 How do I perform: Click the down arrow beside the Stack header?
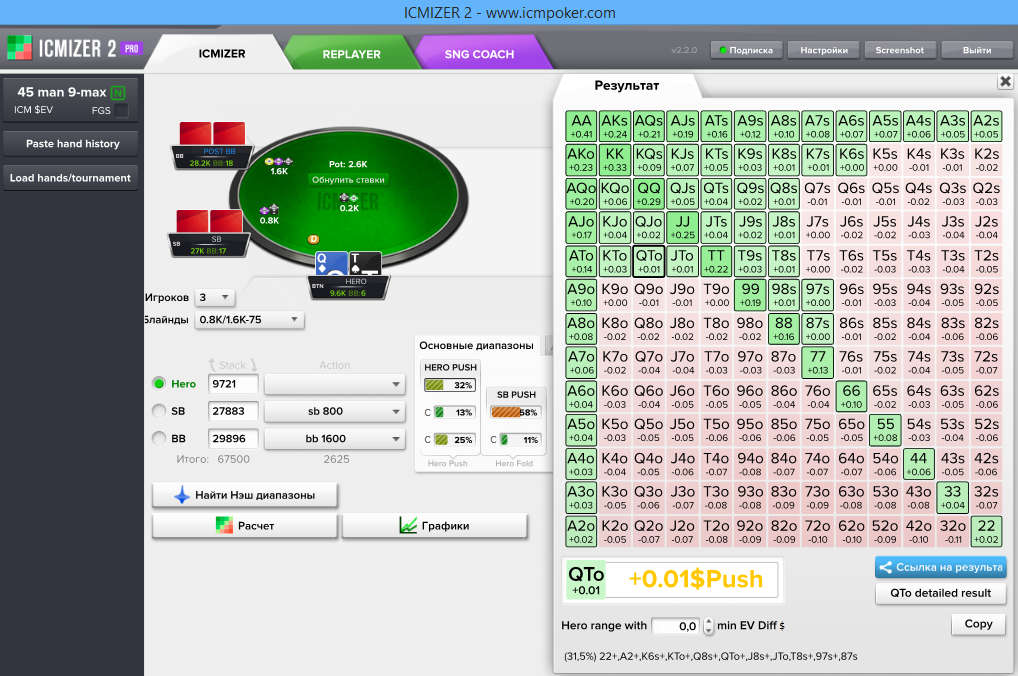click(x=254, y=365)
